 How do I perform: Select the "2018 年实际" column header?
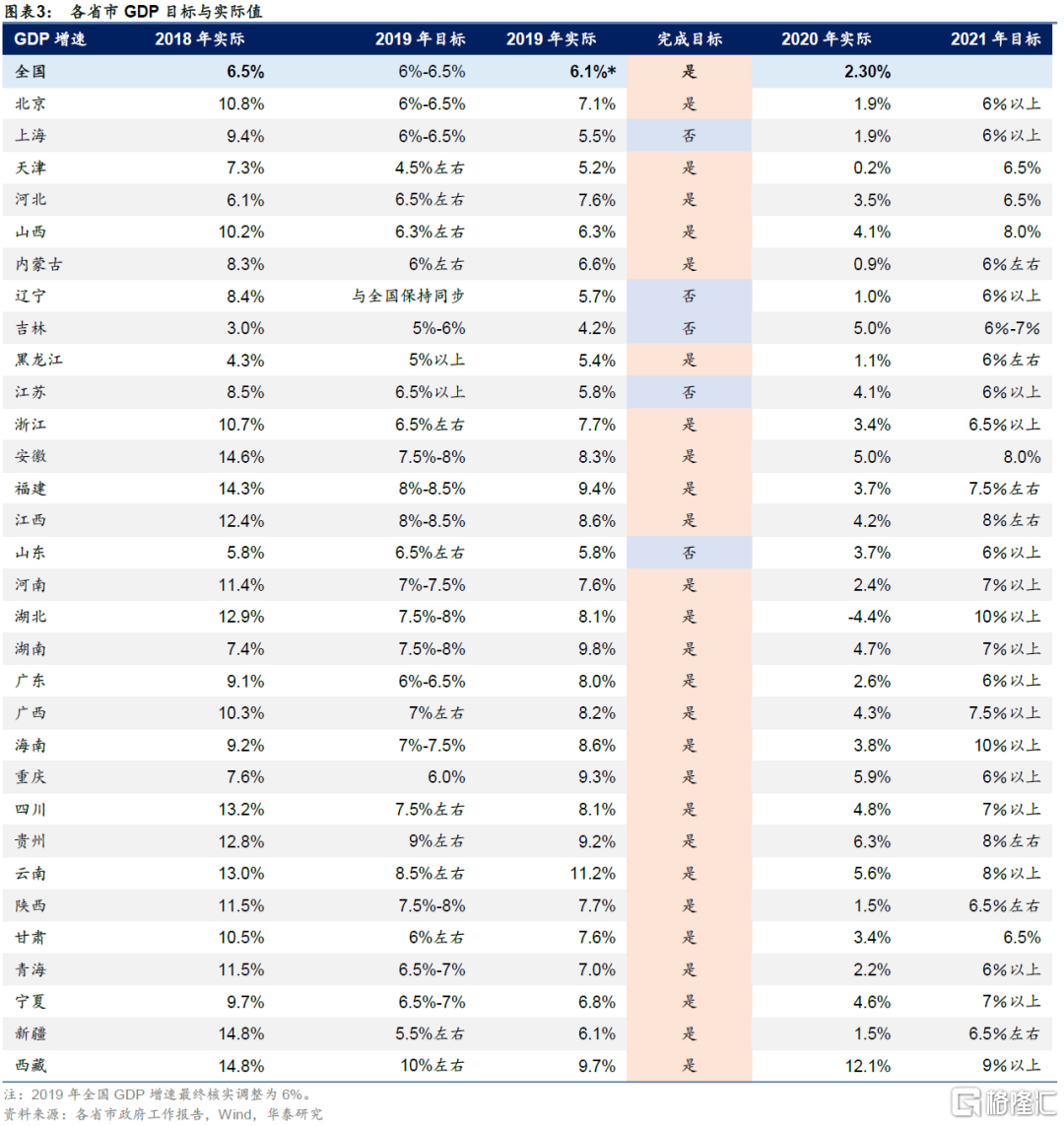tap(199, 39)
